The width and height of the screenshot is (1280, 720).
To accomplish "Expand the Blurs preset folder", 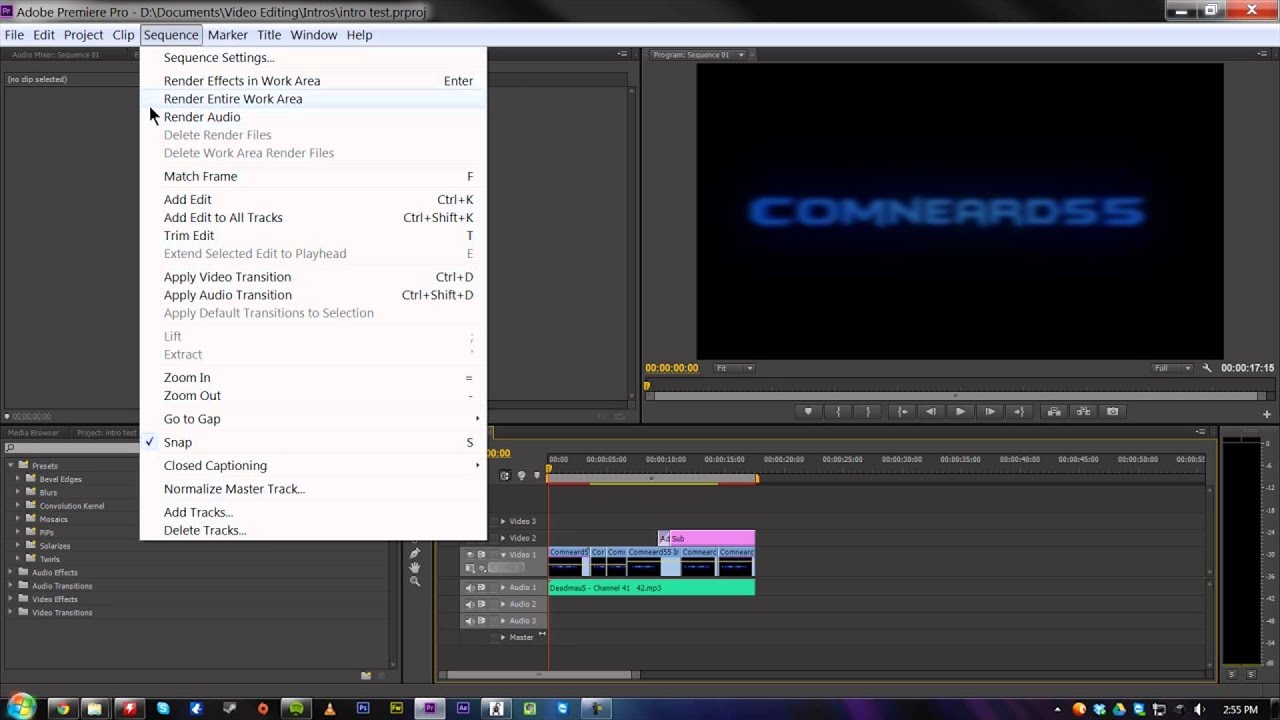I will tap(18, 492).
